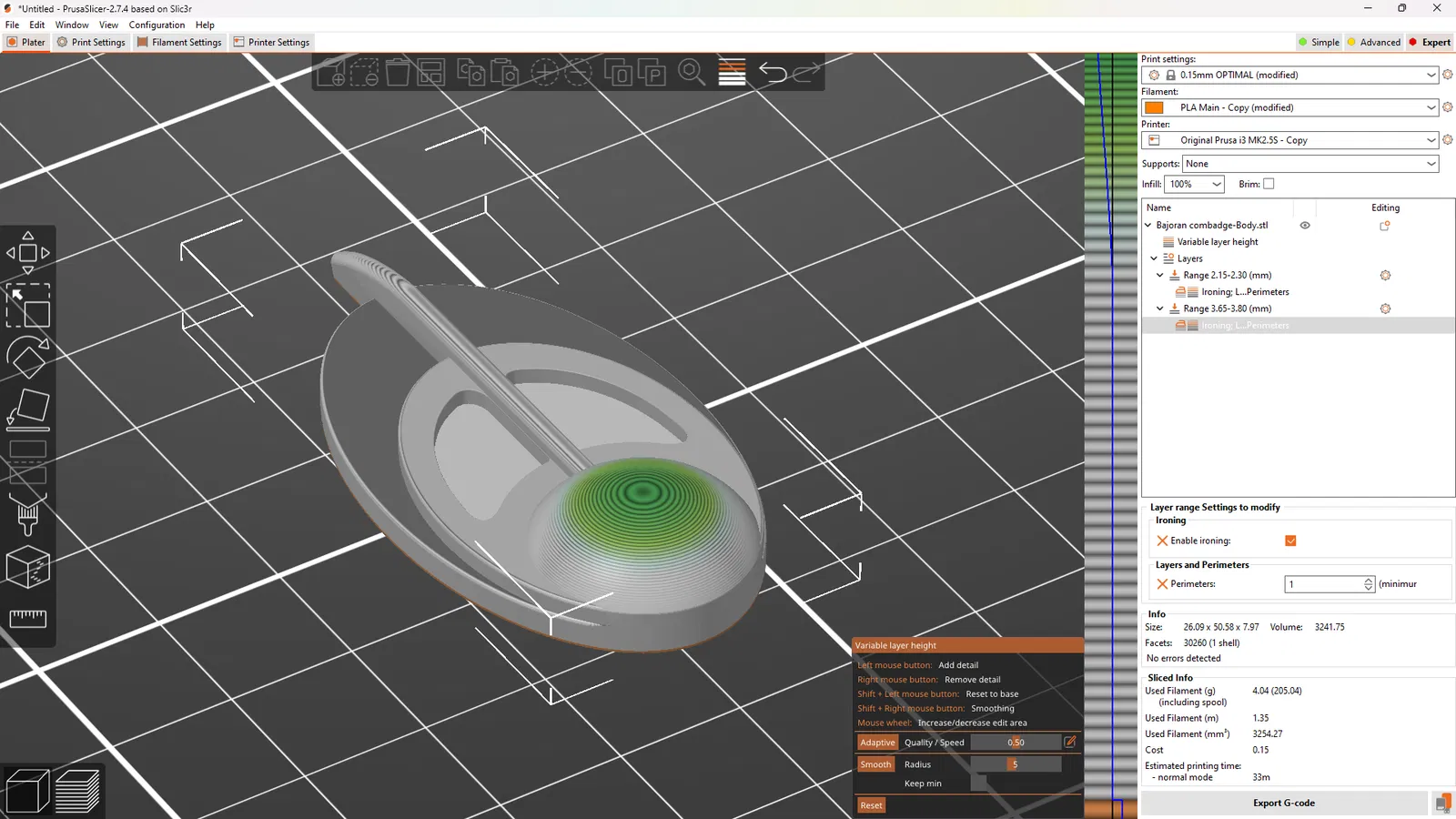This screenshot has width=1456, height=819.
Task: Click the Arrange objects toolbar icon
Action: point(430,72)
